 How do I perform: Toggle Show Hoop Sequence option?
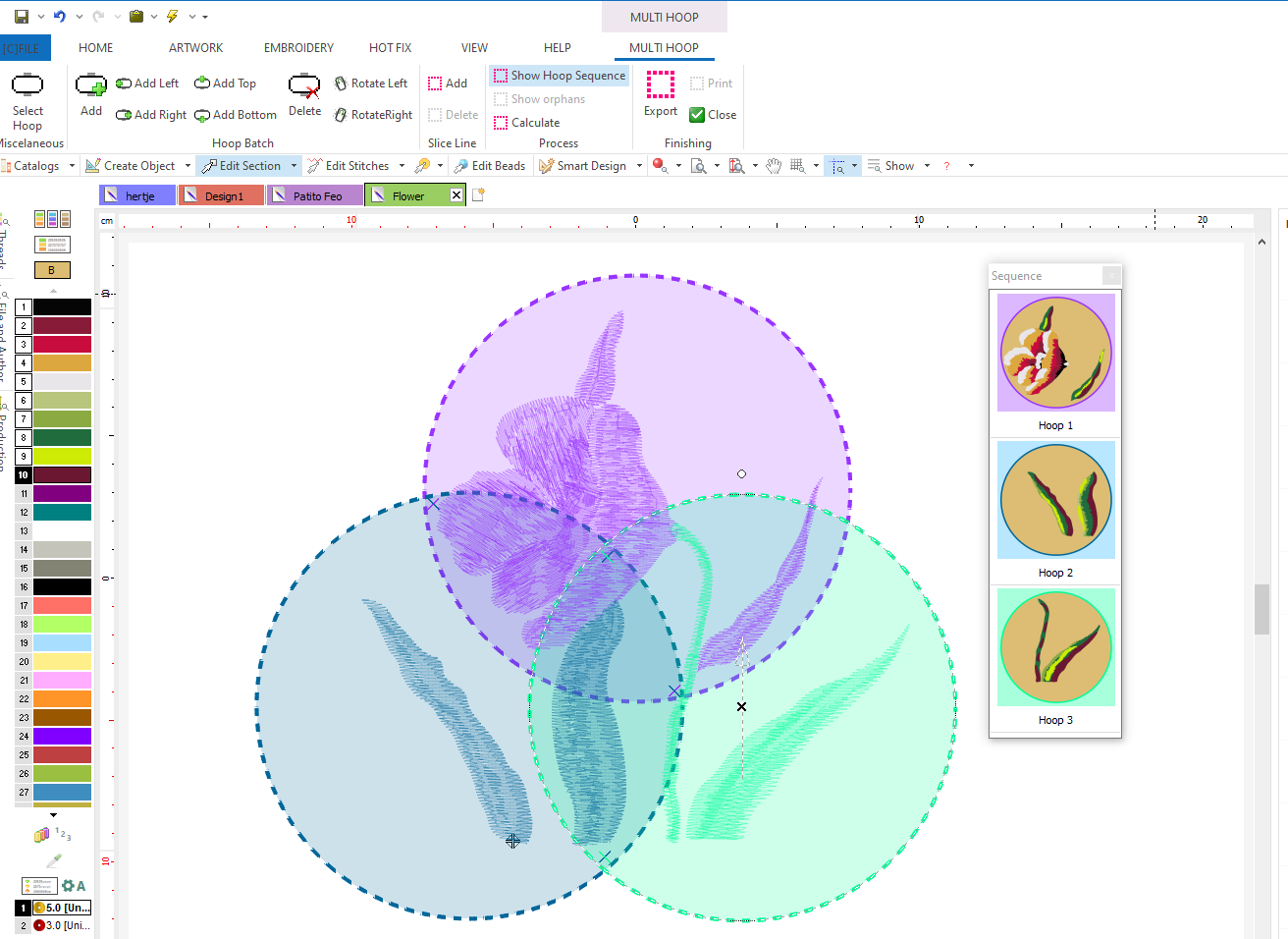[x=559, y=76]
